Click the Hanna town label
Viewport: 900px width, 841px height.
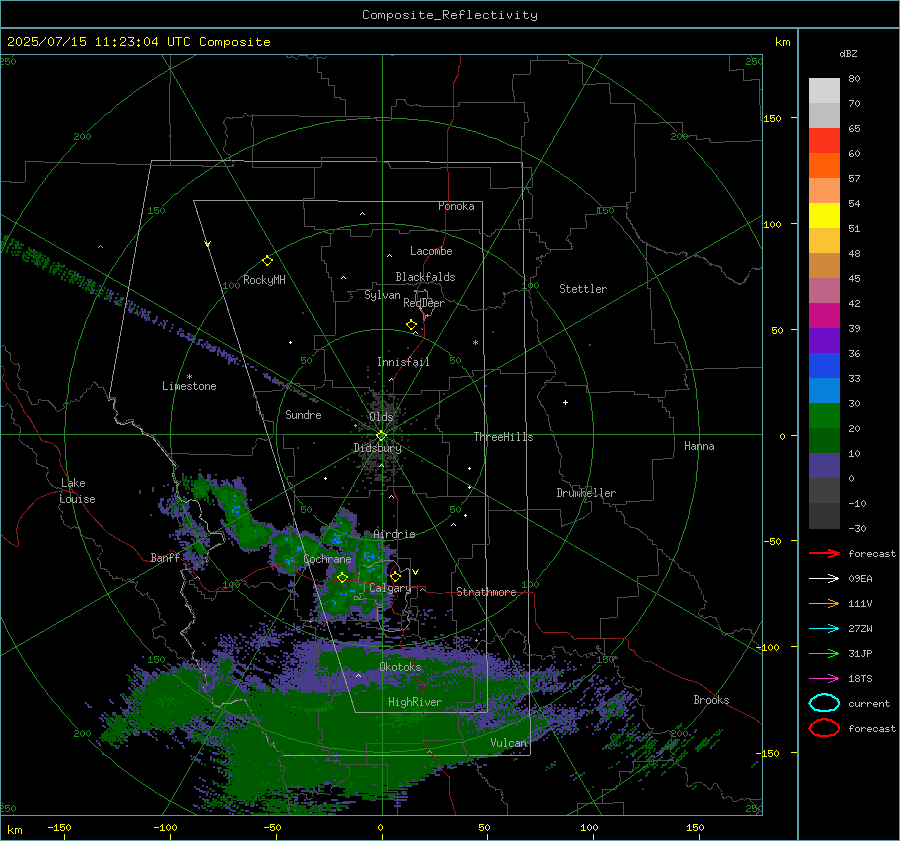coord(699,446)
